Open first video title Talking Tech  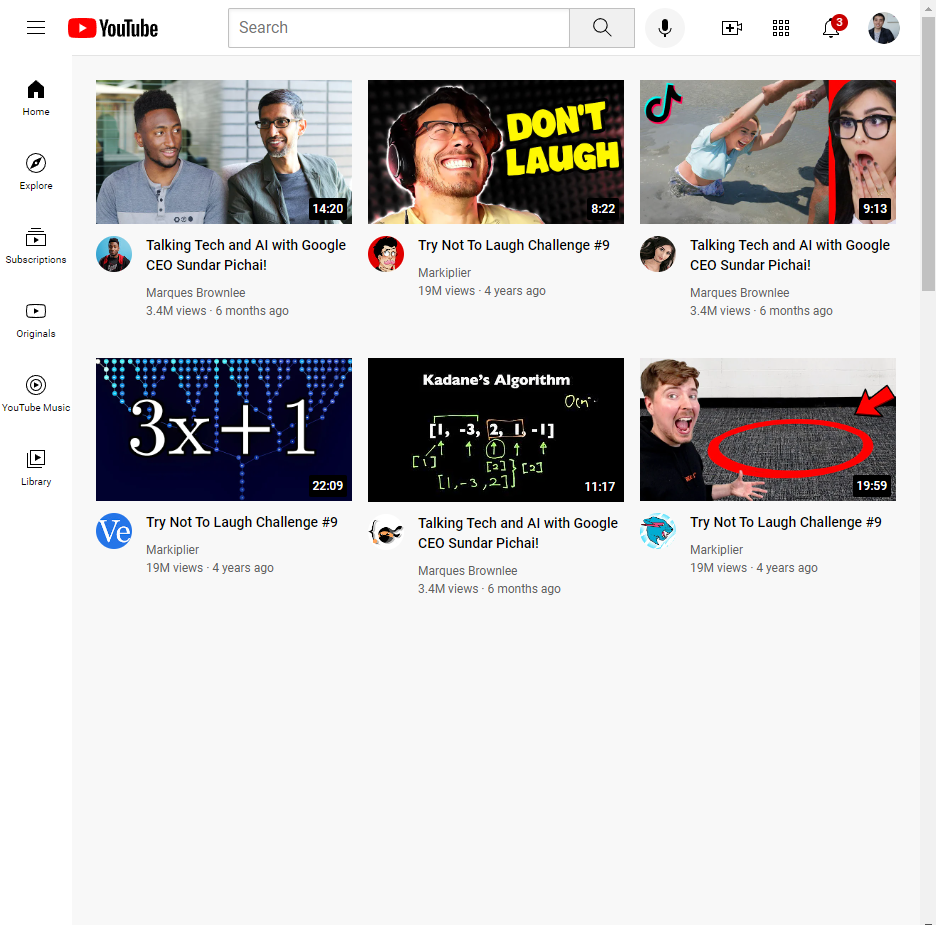point(246,255)
